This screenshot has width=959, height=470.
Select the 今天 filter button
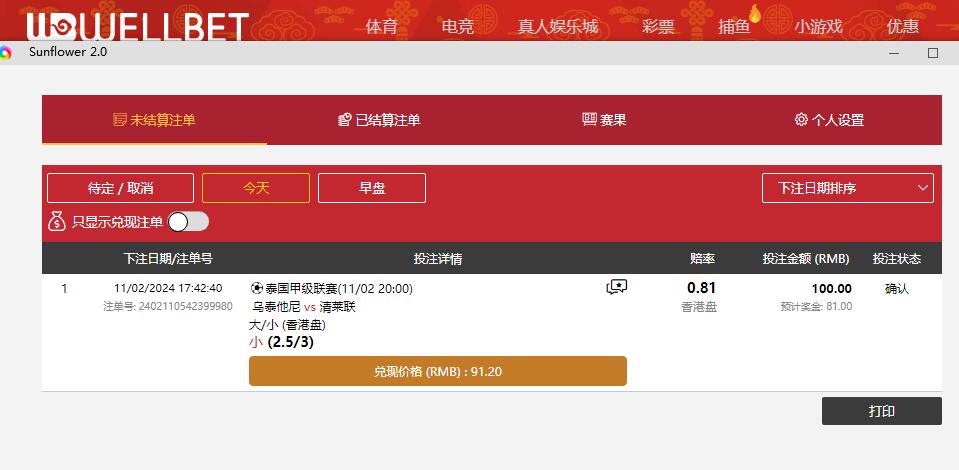(x=256, y=188)
